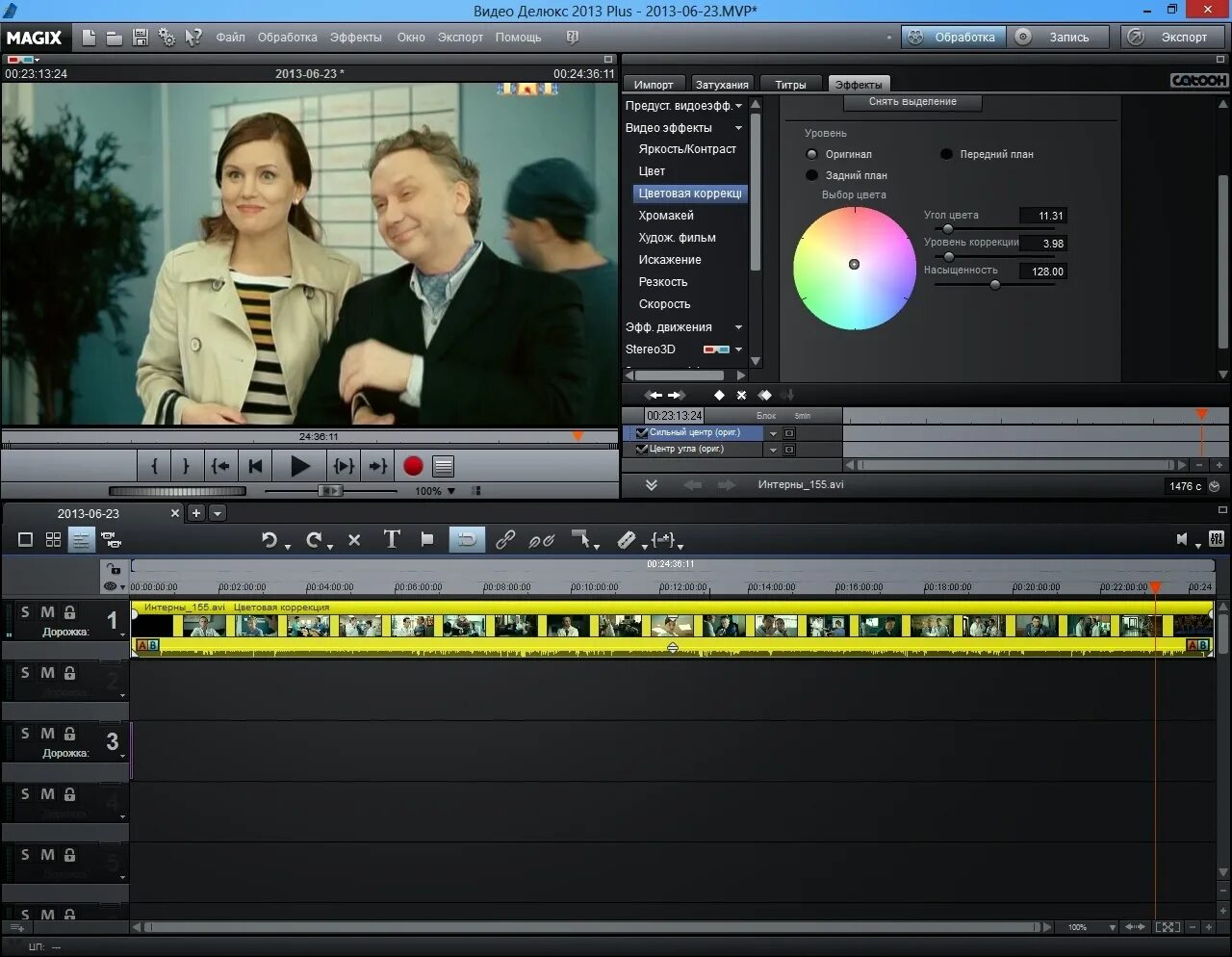Switch to Scene overview grid icon
Image resolution: width=1232 pixels, height=957 pixels.
53,540
